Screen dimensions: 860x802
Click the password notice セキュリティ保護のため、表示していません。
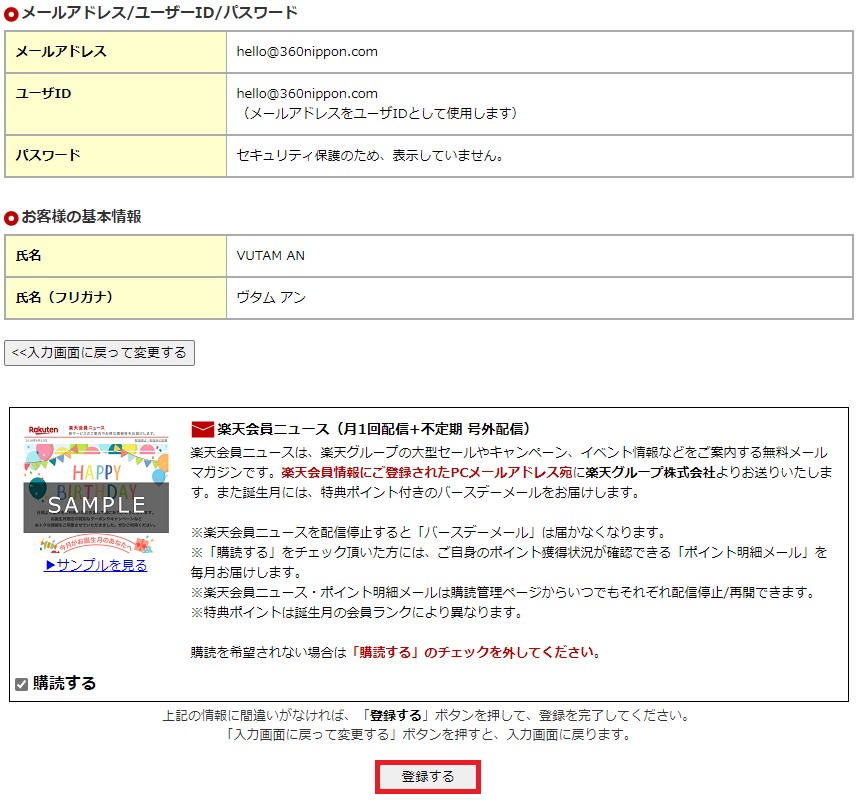point(370,156)
